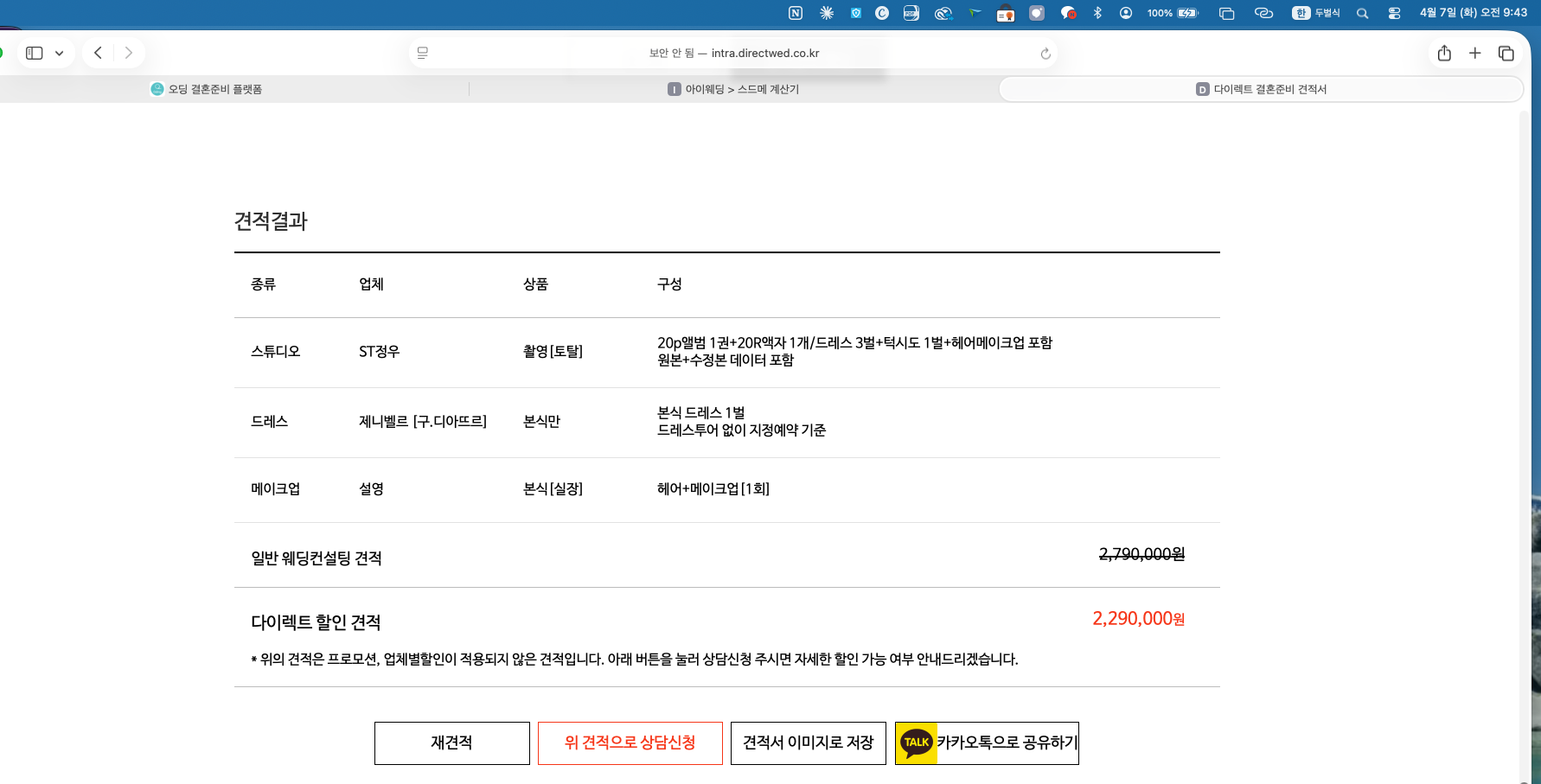Open Spotlight search from the menu bar
Screen dimensions: 1541x784
coord(1360,13)
